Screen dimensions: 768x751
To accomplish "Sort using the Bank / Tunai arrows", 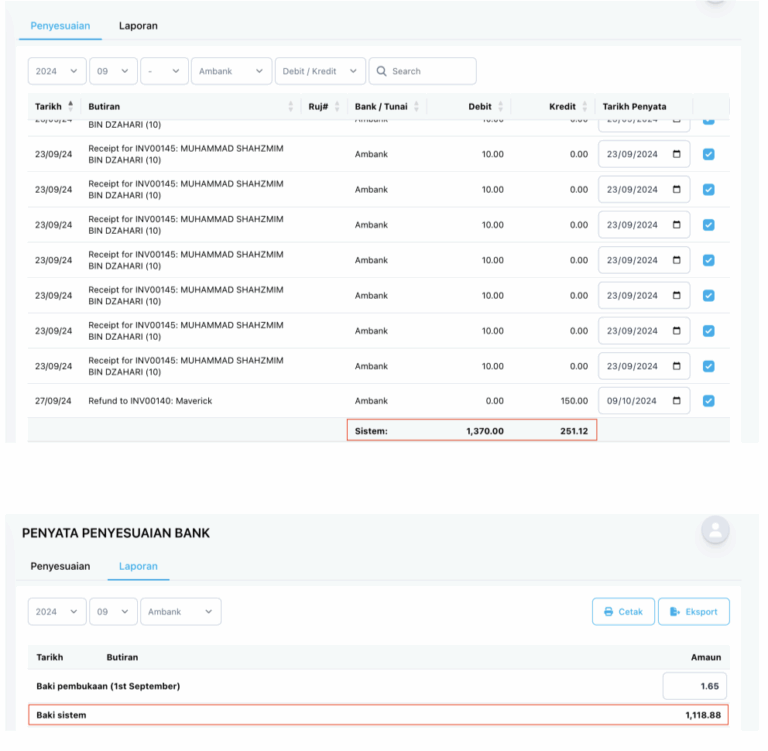I will (416, 106).
